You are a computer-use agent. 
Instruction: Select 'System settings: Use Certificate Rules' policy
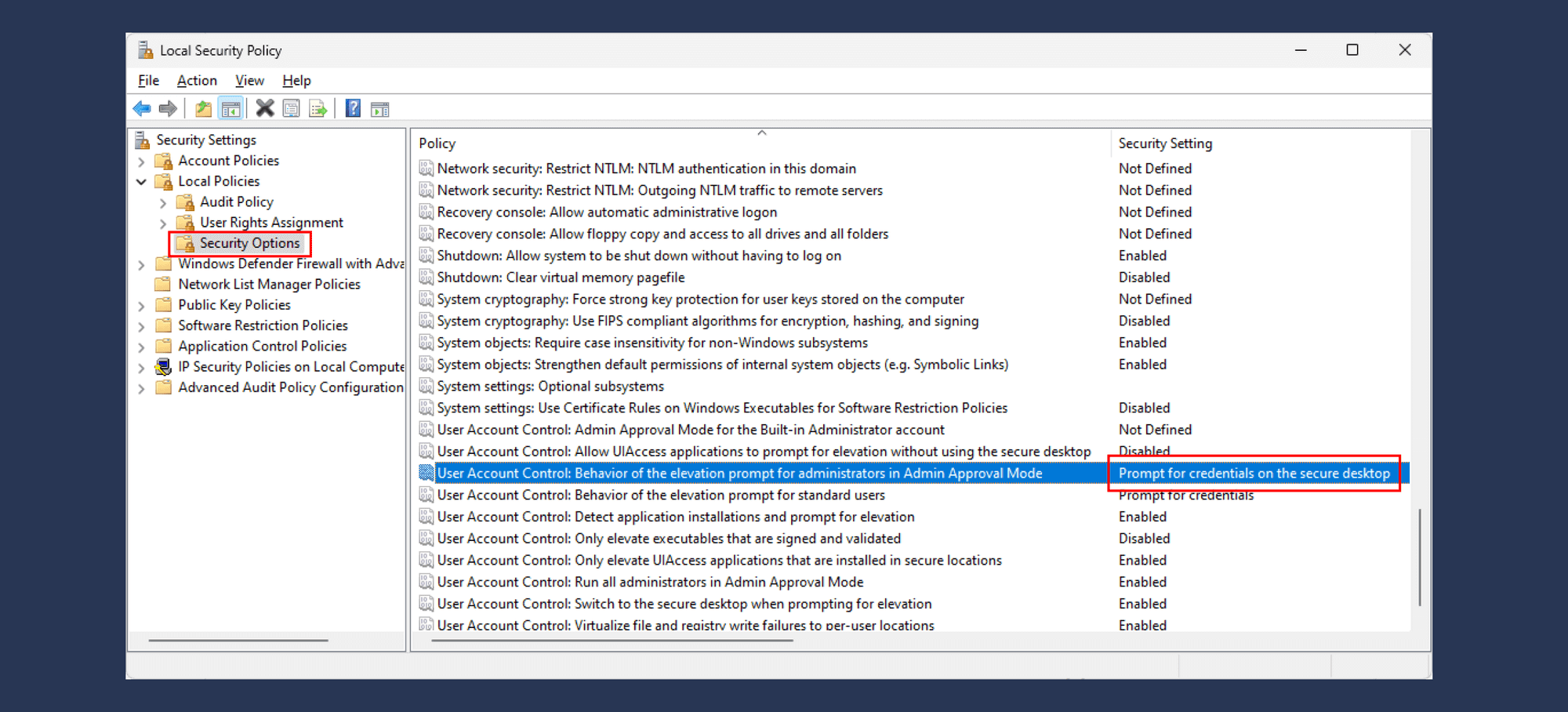tap(723, 408)
